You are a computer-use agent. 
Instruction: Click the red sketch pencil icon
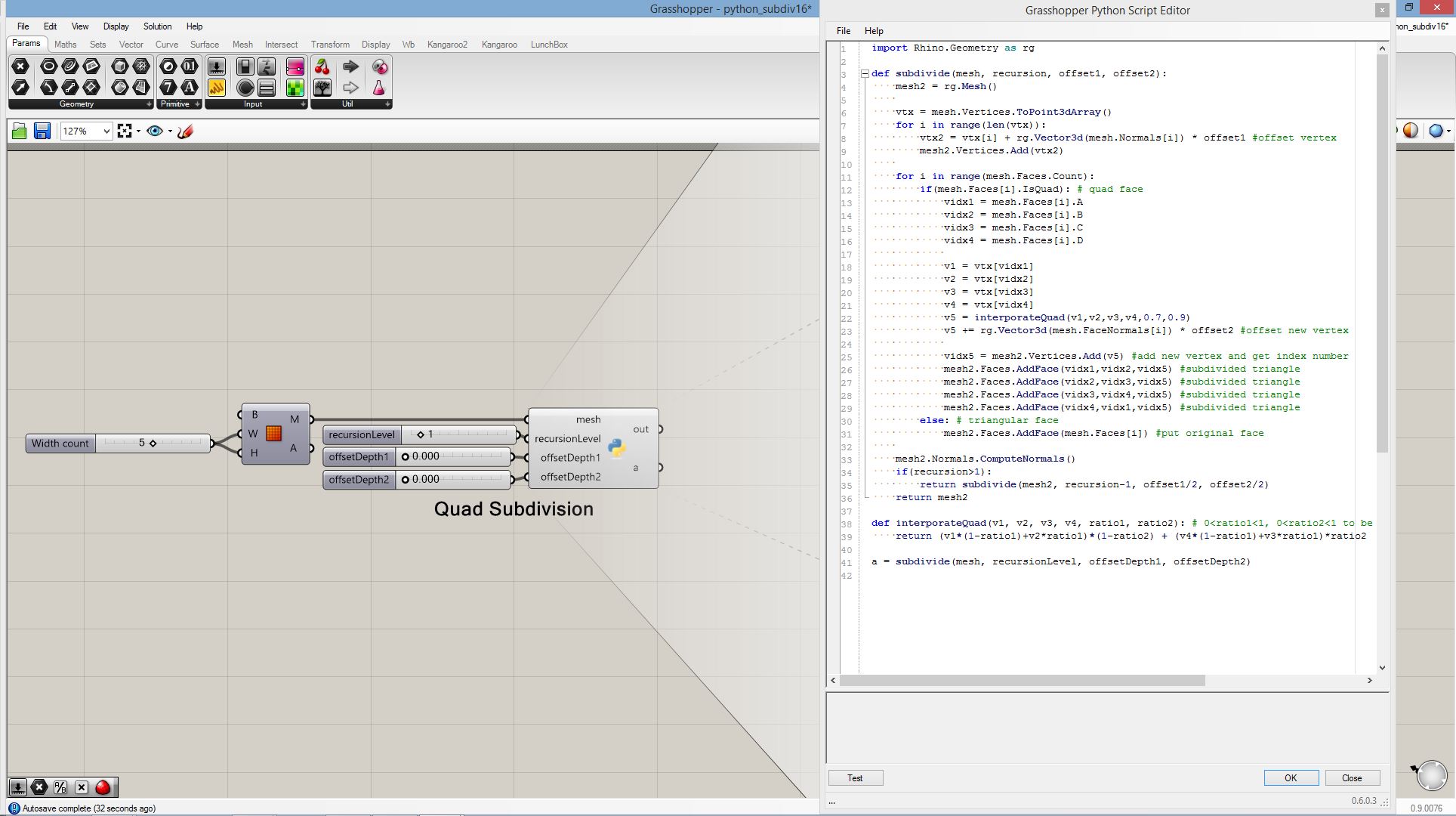click(x=185, y=131)
